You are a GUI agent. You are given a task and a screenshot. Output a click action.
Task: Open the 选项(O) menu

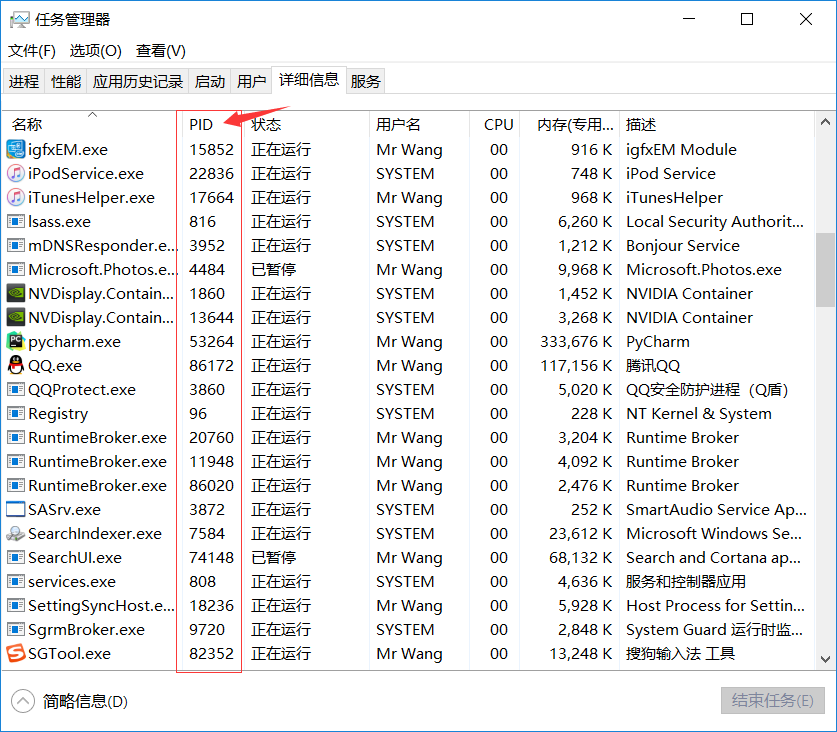pyautogui.click(x=95, y=51)
